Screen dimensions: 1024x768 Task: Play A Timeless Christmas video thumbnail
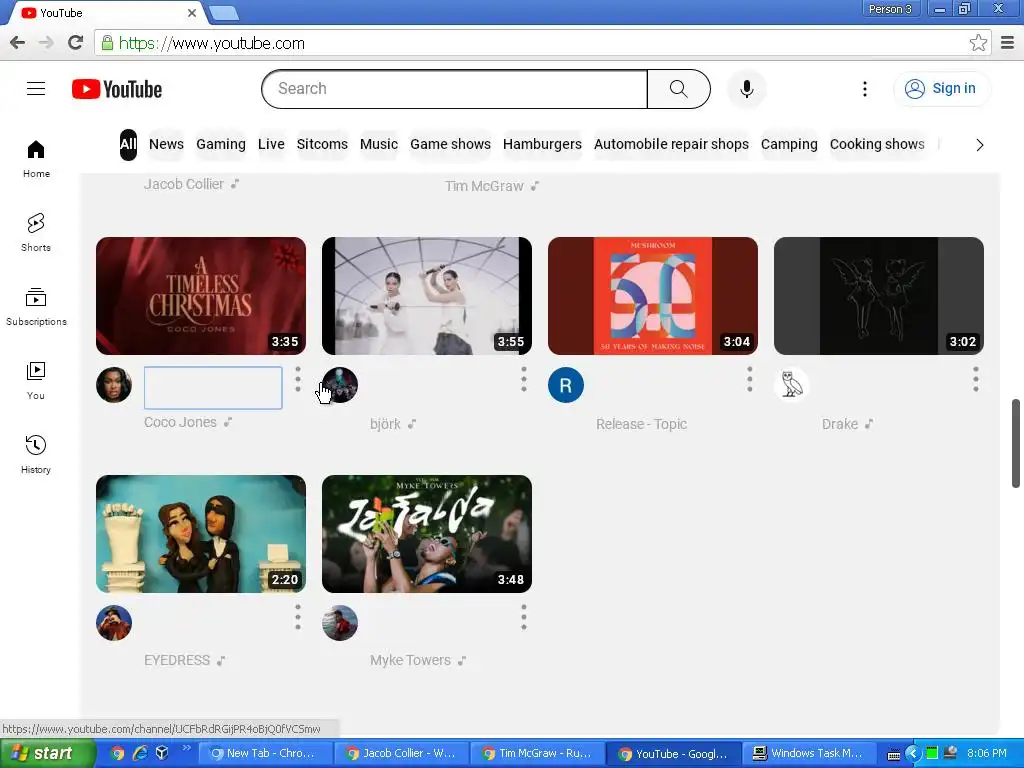200,296
